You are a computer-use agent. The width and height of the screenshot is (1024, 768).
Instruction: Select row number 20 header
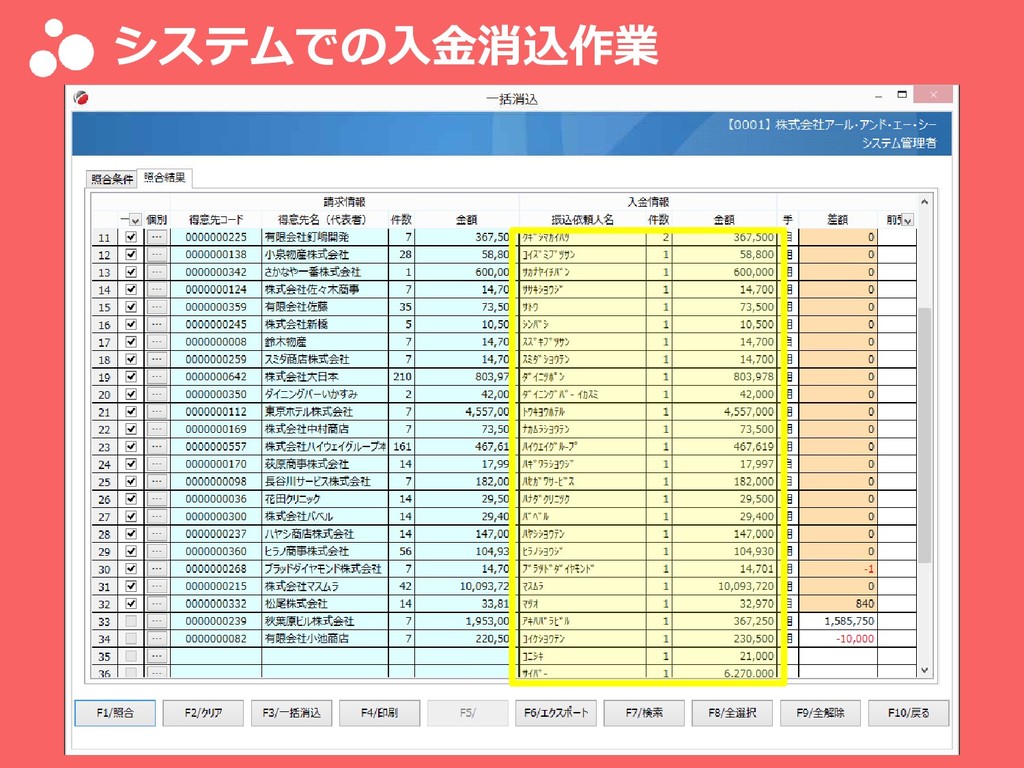tap(104, 394)
